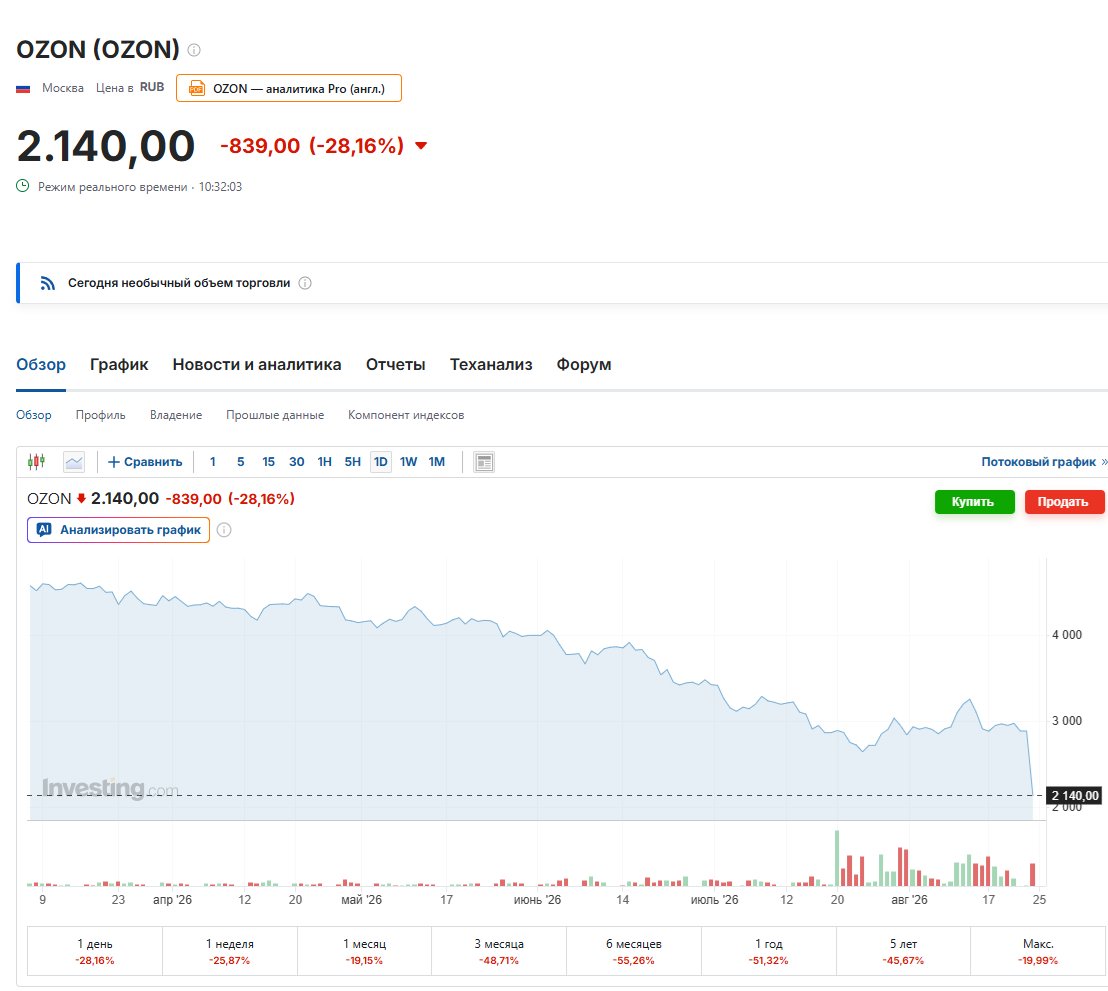This screenshot has width=1108, height=991.
Task: Select the area chart type icon
Action: [x=74, y=462]
